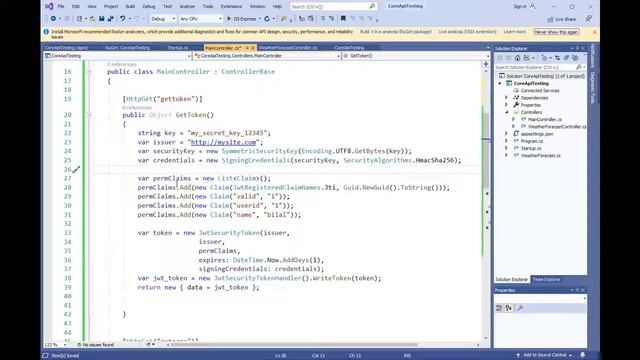640x360 pixels.
Task: Click the search magnifier icon in title bar
Action: coord(372,7)
